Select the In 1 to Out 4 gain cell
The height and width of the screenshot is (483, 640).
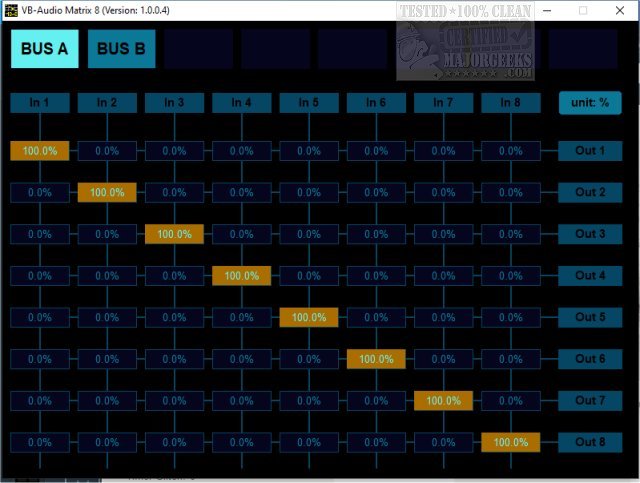point(40,276)
